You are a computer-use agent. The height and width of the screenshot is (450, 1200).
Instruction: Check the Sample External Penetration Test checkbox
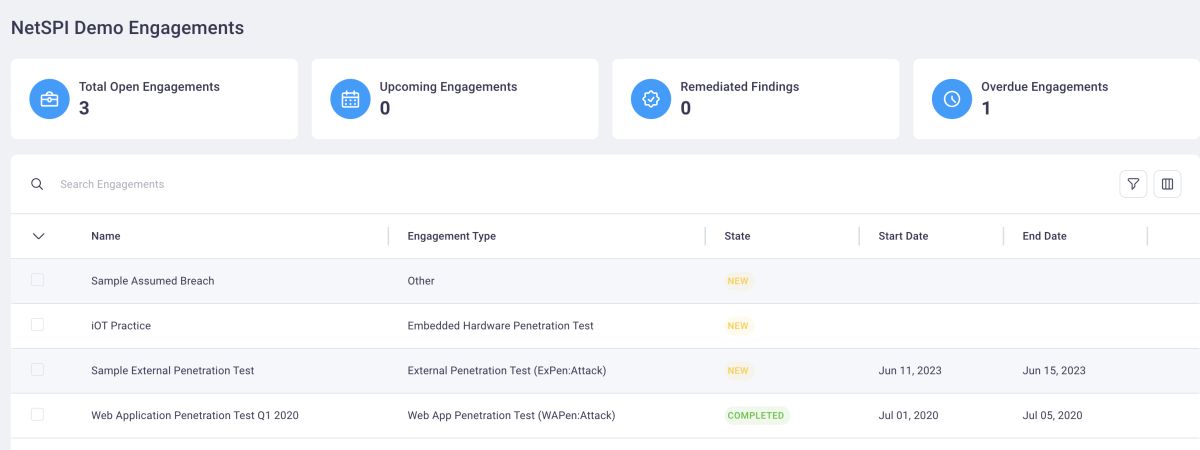click(38, 370)
